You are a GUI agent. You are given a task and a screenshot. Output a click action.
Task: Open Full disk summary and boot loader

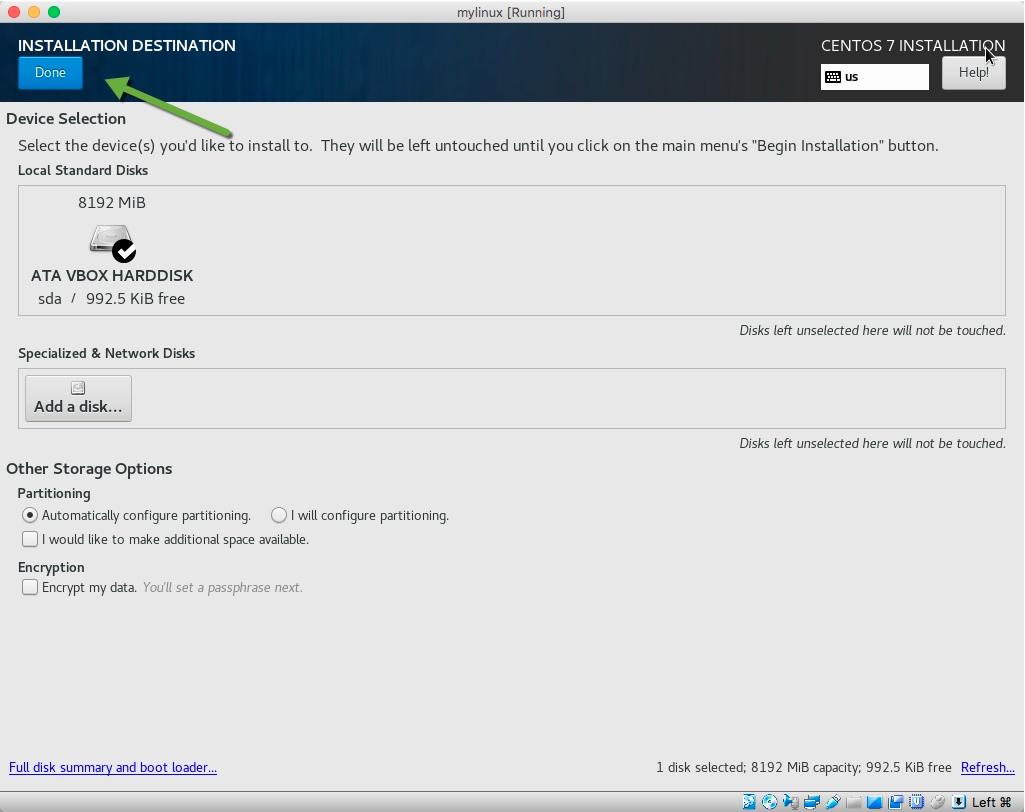[112, 767]
